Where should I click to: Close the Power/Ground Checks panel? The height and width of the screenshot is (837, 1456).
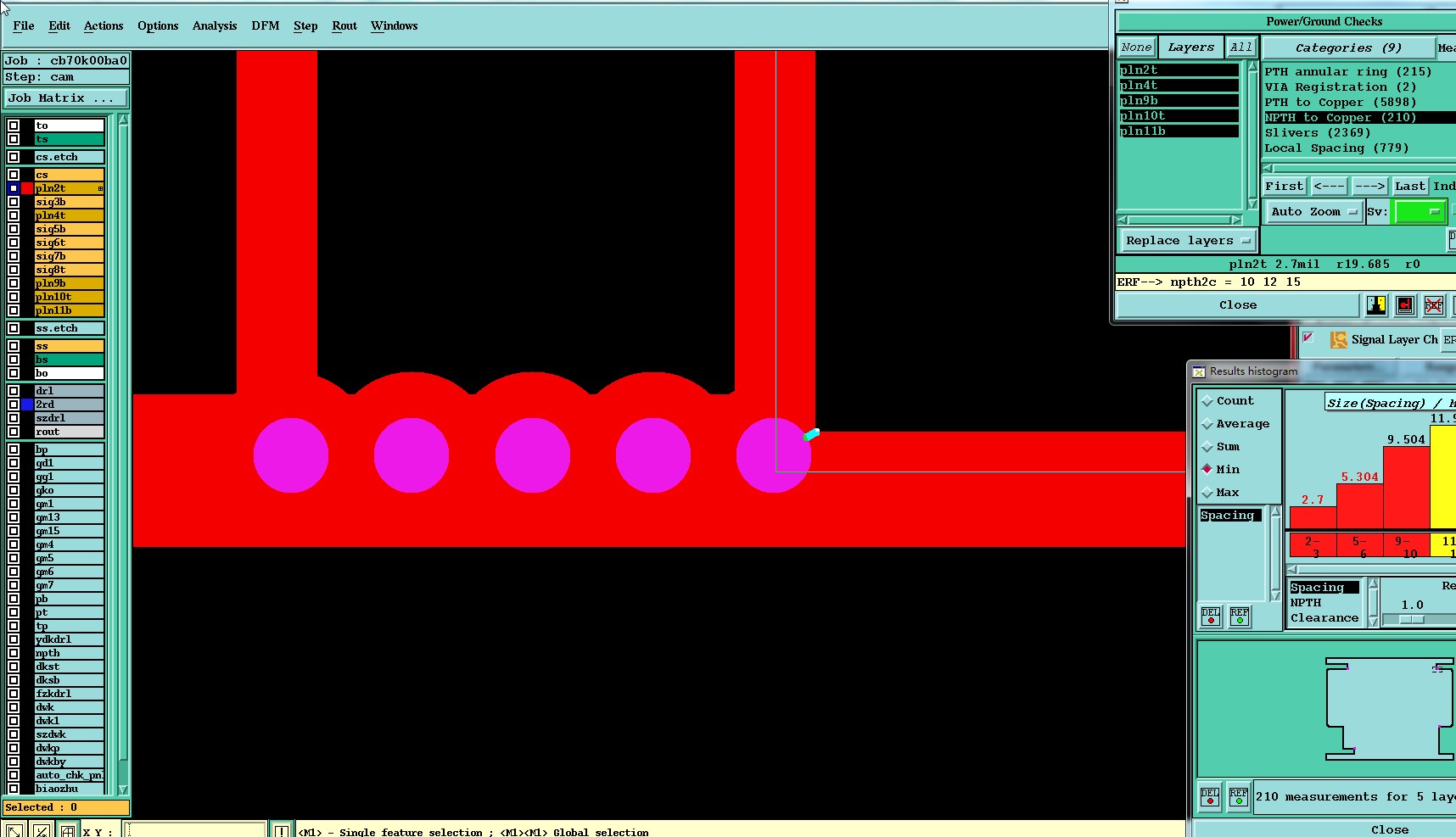[x=1238, y=305]
